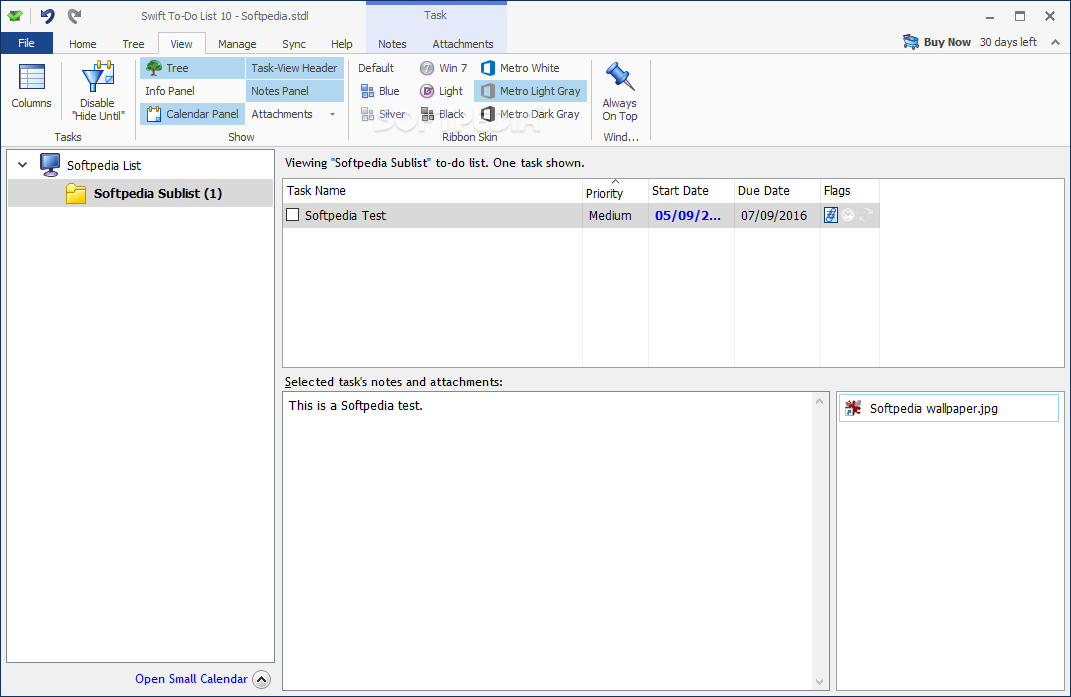This screenshot has height=697, width=1071.
Task: Sort by the Due Date column header
Action: tap(777, 191)
